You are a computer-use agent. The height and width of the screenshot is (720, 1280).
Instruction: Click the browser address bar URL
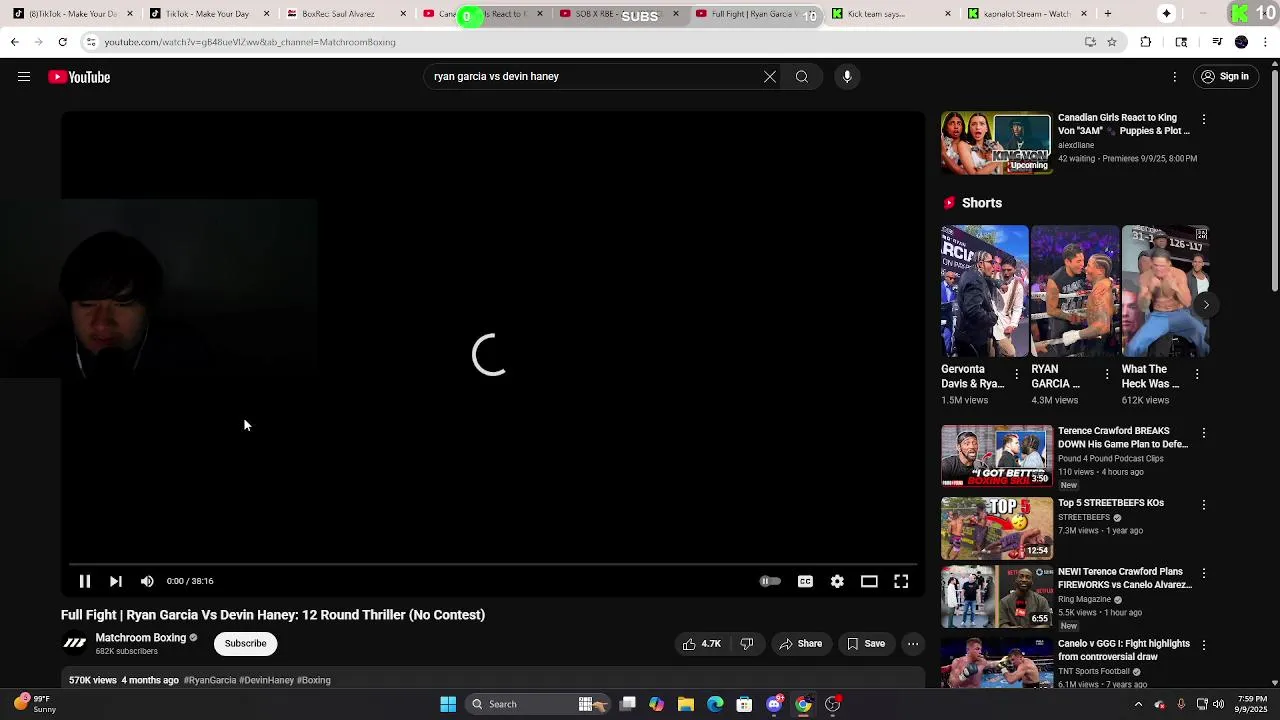(250, 42)
